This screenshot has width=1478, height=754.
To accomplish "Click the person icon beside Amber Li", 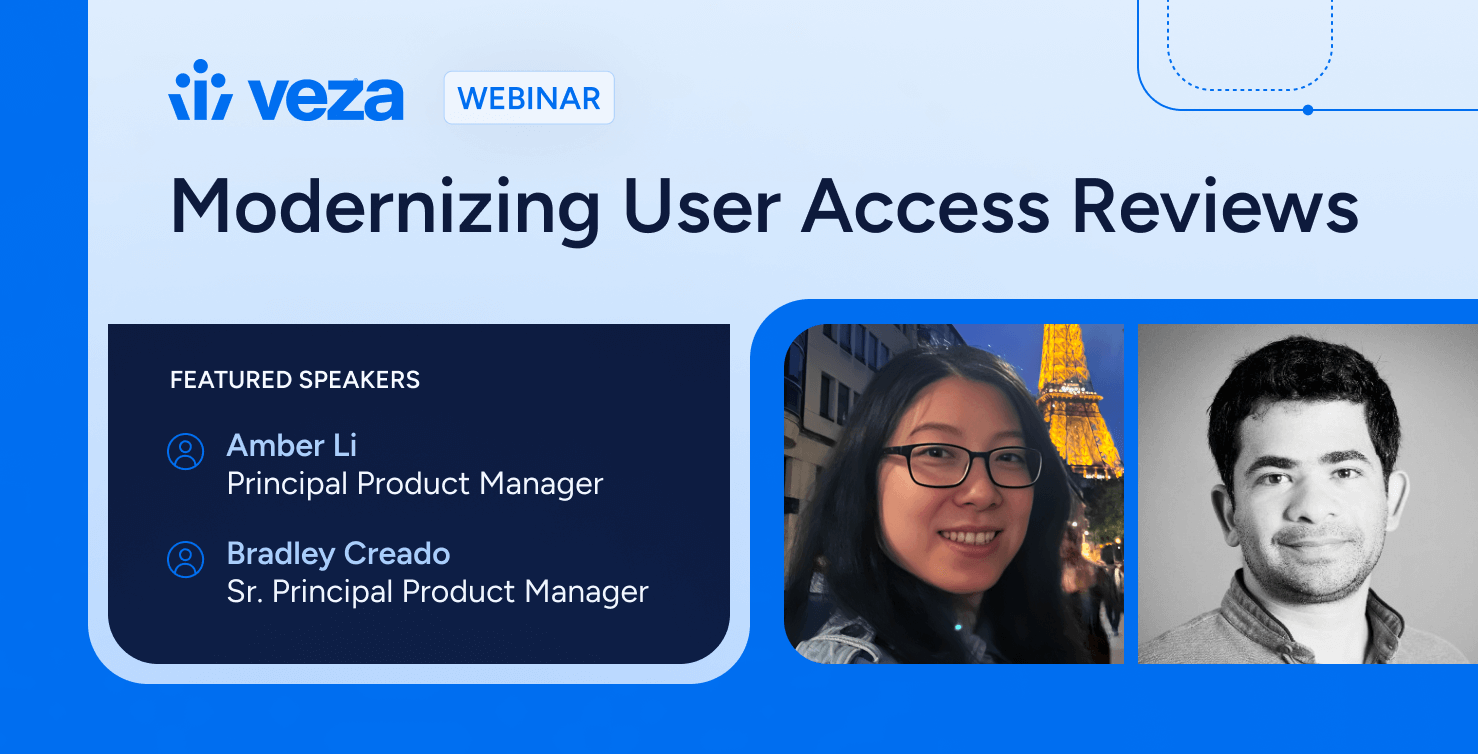I will point(185,452).
